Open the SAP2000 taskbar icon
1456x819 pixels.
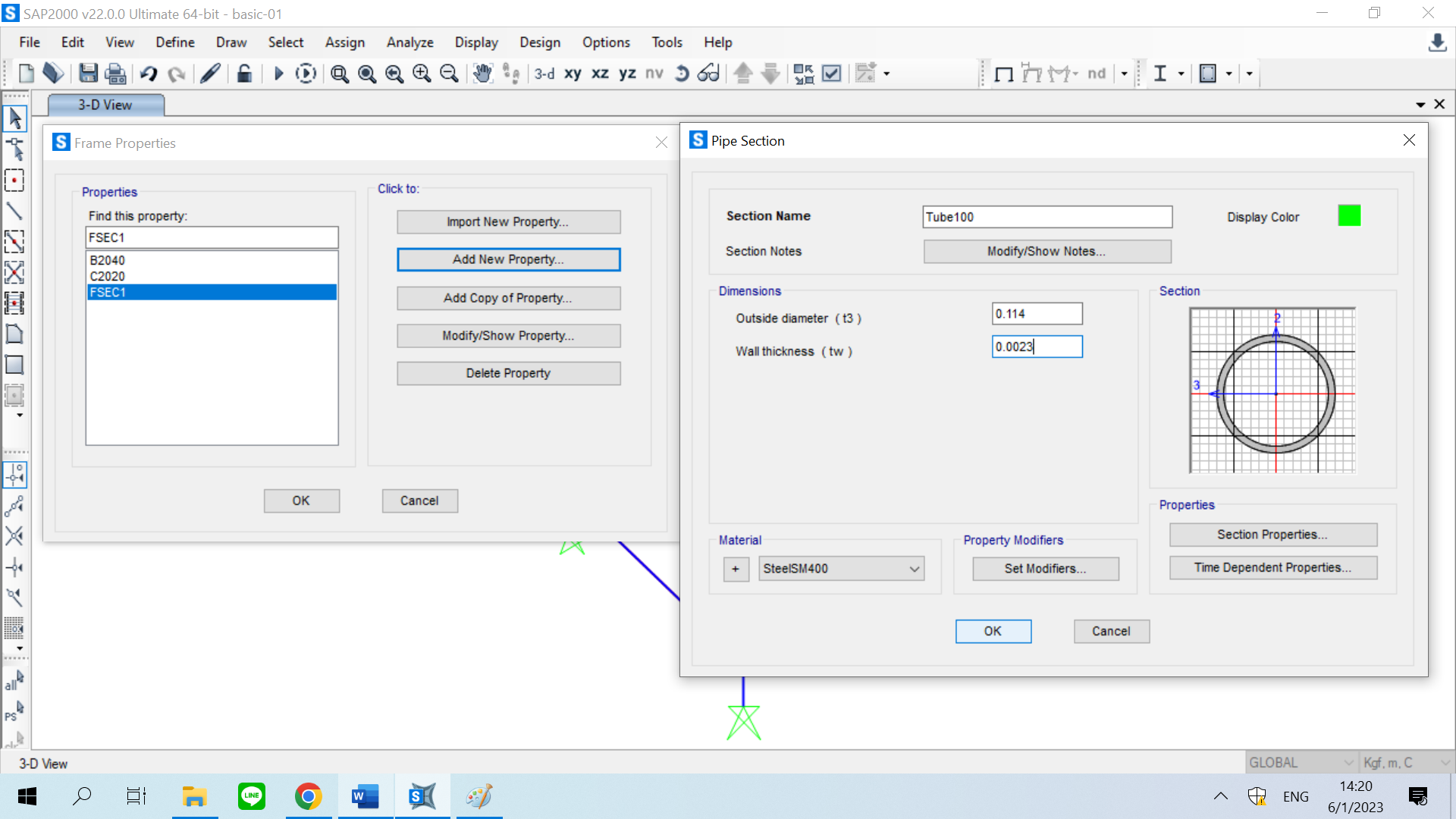coord(422,796)
